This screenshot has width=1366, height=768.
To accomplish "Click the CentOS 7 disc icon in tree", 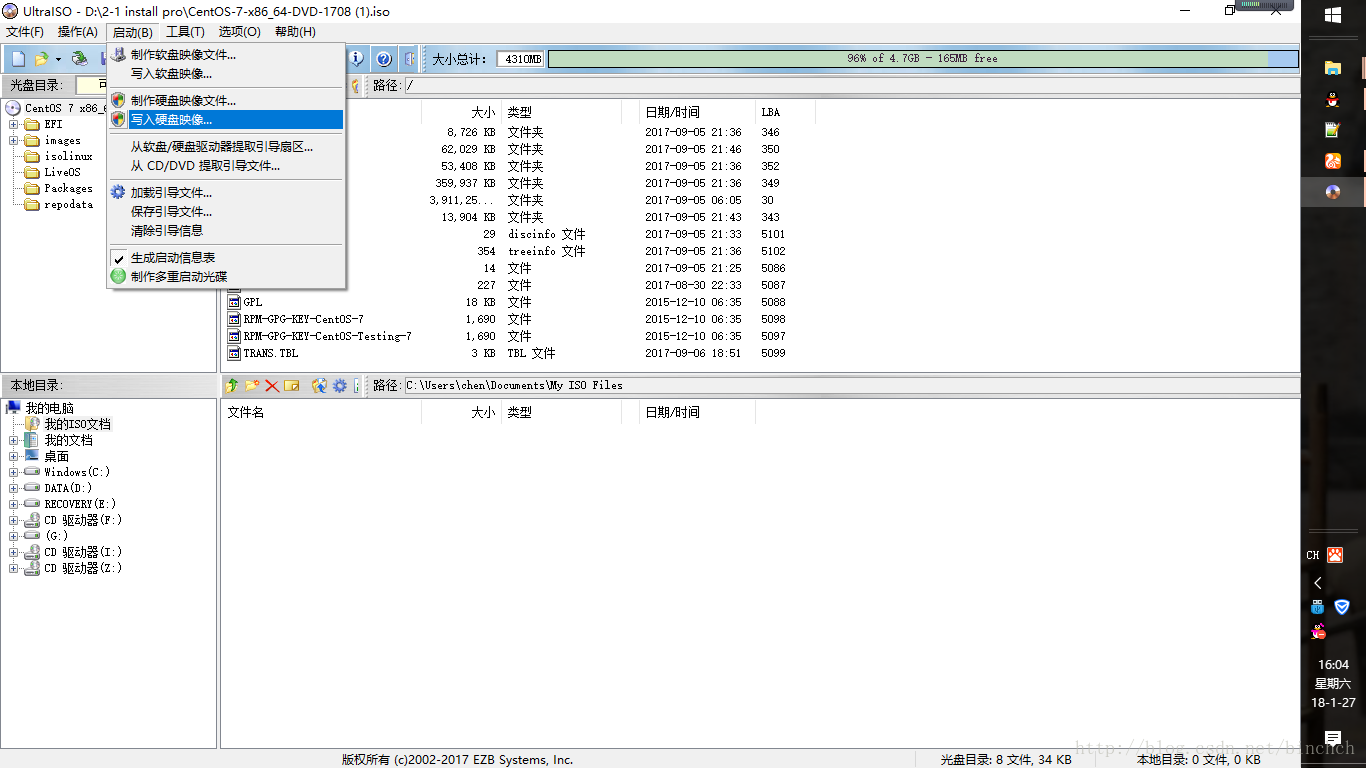I will click(13, 108).
